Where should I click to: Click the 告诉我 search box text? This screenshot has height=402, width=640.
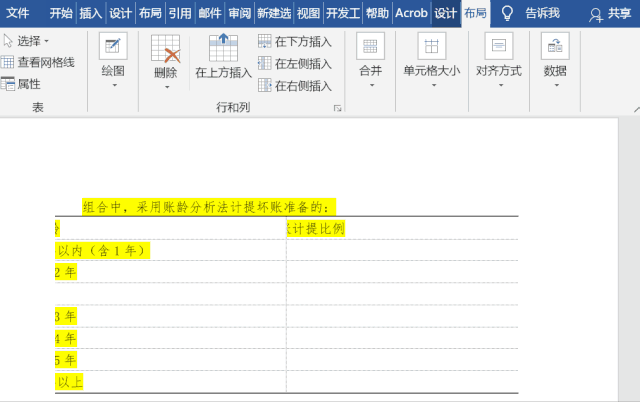point(542,13)
